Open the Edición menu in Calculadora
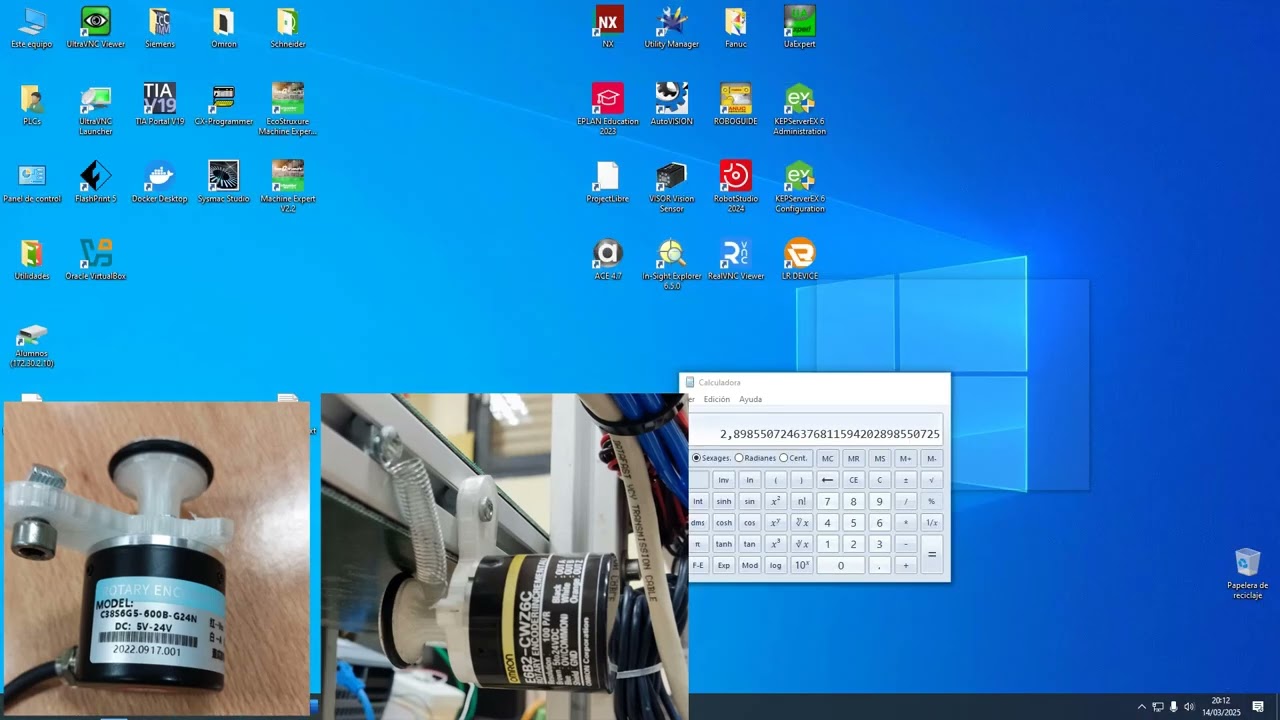Screen dimensions: 1280x720 717,399
